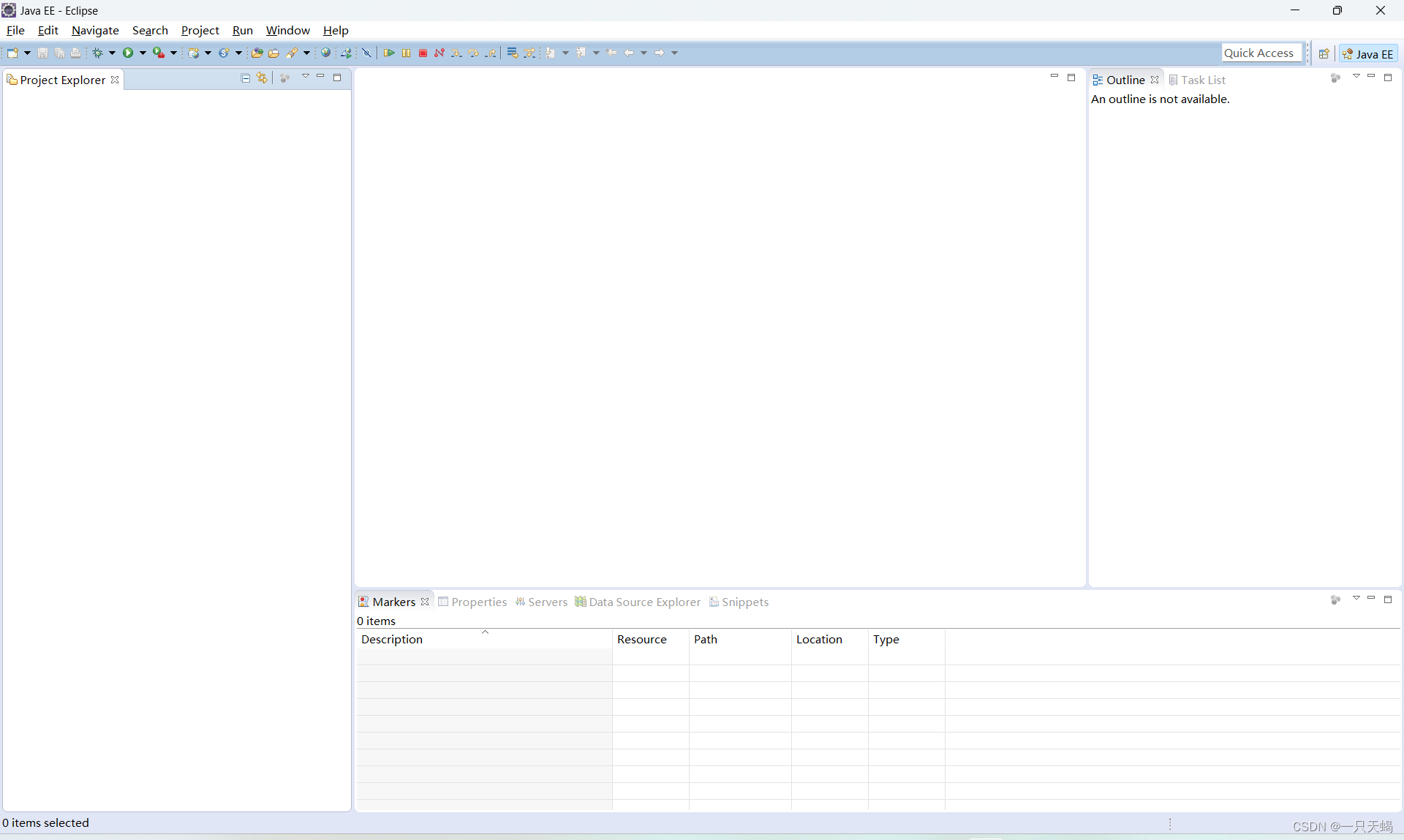Viewport: 1404px width, 840px height.
Task: Expand the Forward history dropdown arrow
Action: (x=674, y=53)
